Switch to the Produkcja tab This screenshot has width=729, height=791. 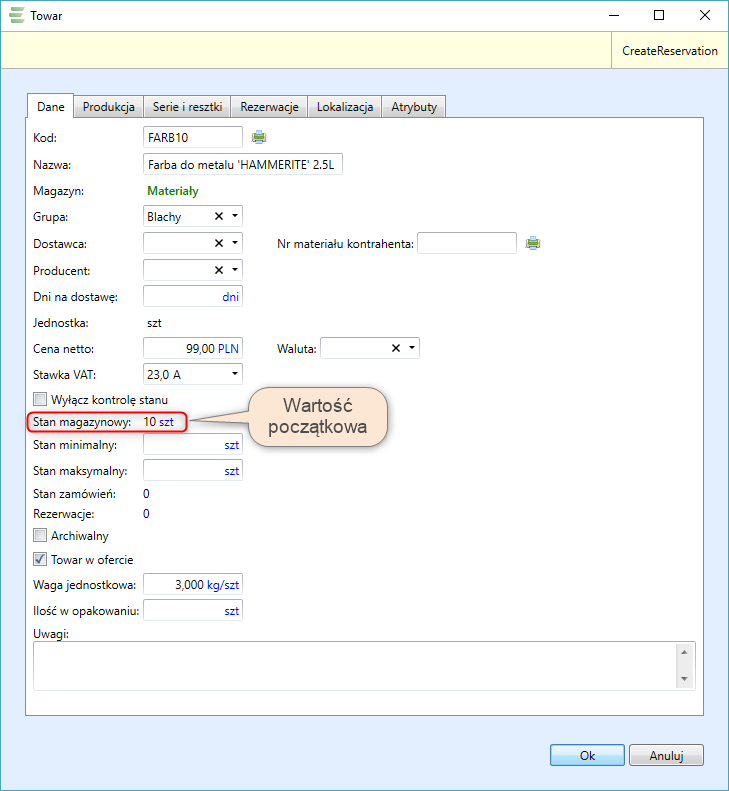click(109, 107)
